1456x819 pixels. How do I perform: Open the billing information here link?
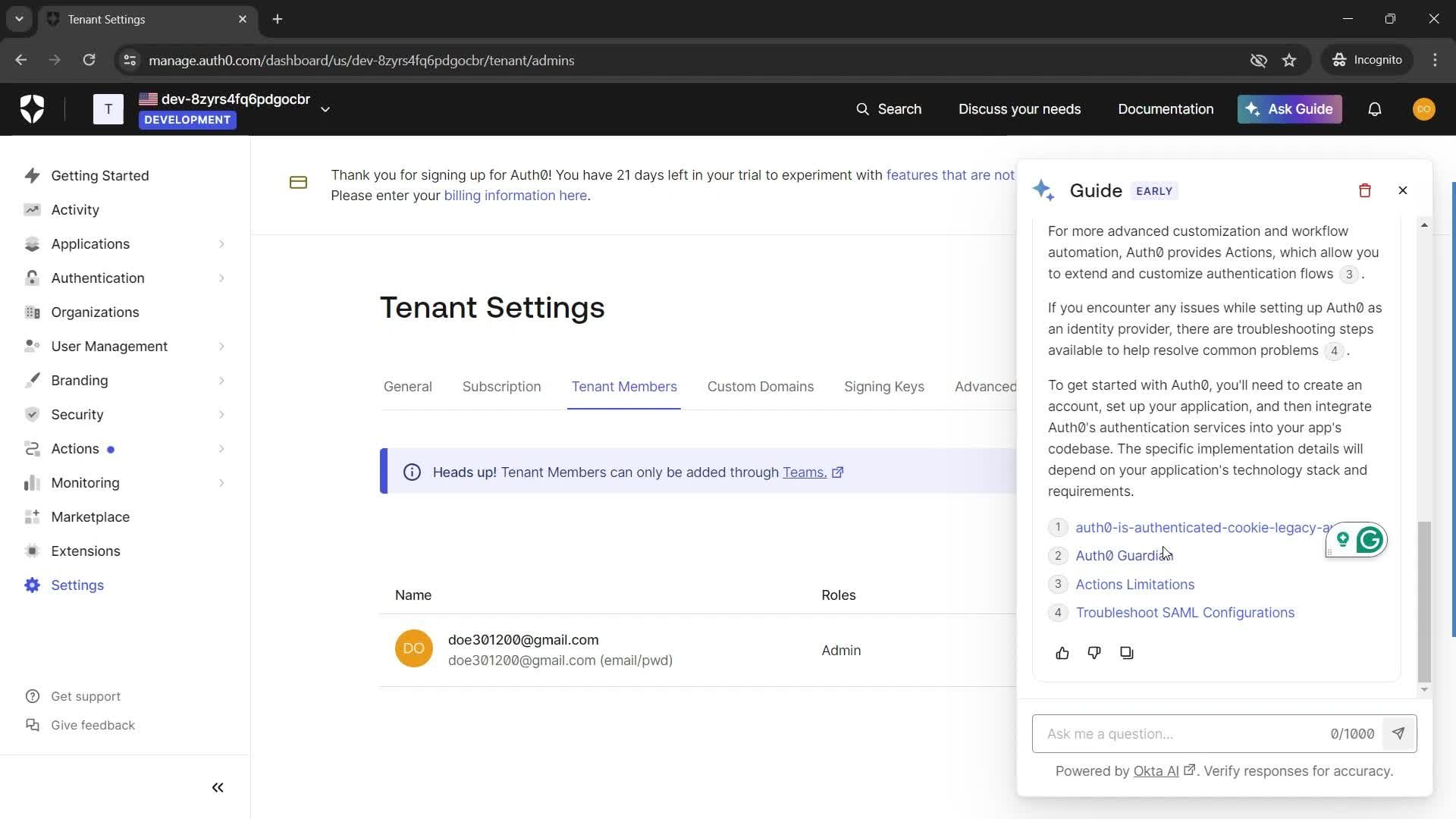tap(515, 196)
